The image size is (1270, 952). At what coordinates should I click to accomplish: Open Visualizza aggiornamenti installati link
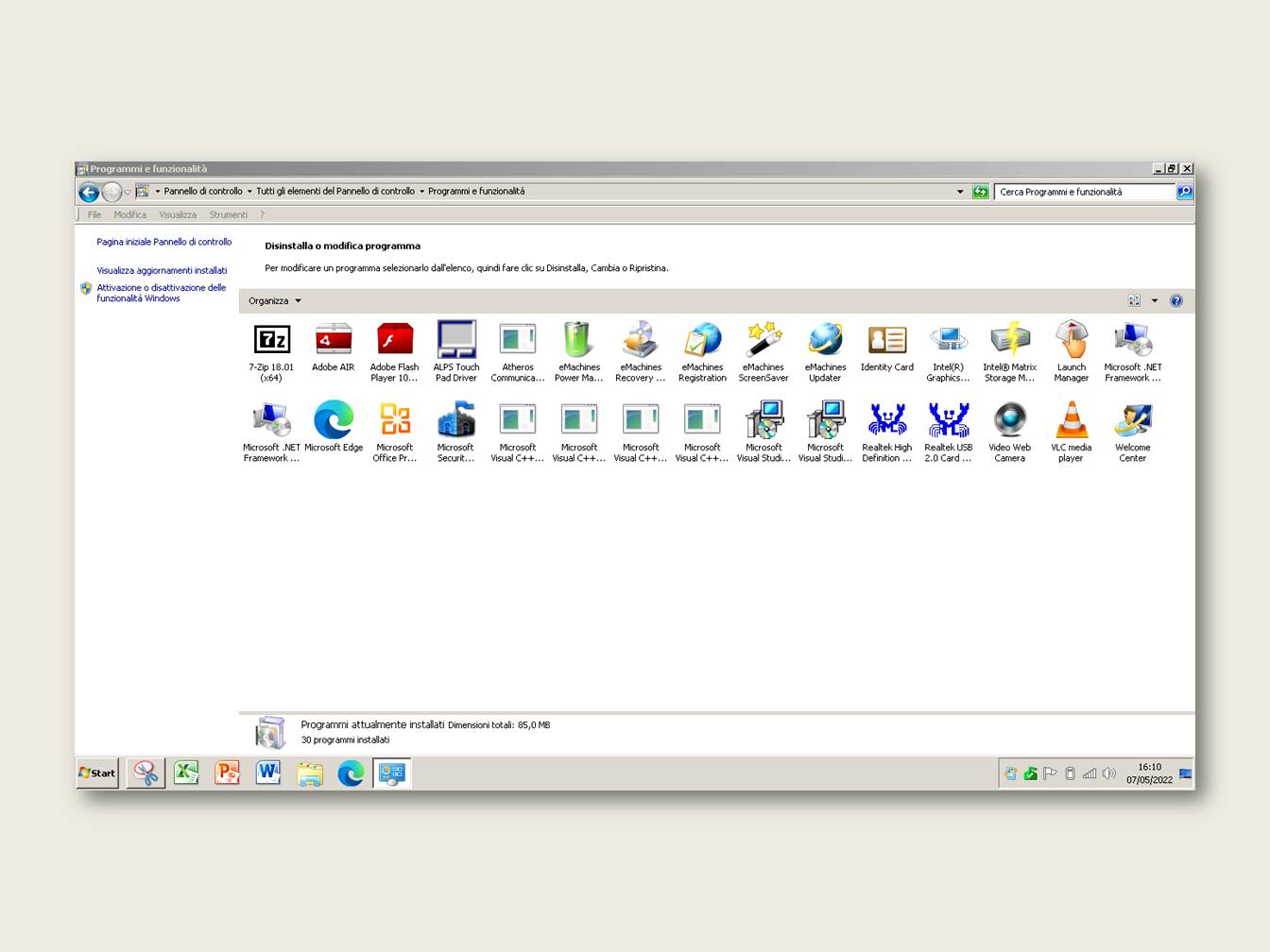[x=162, y=270]
